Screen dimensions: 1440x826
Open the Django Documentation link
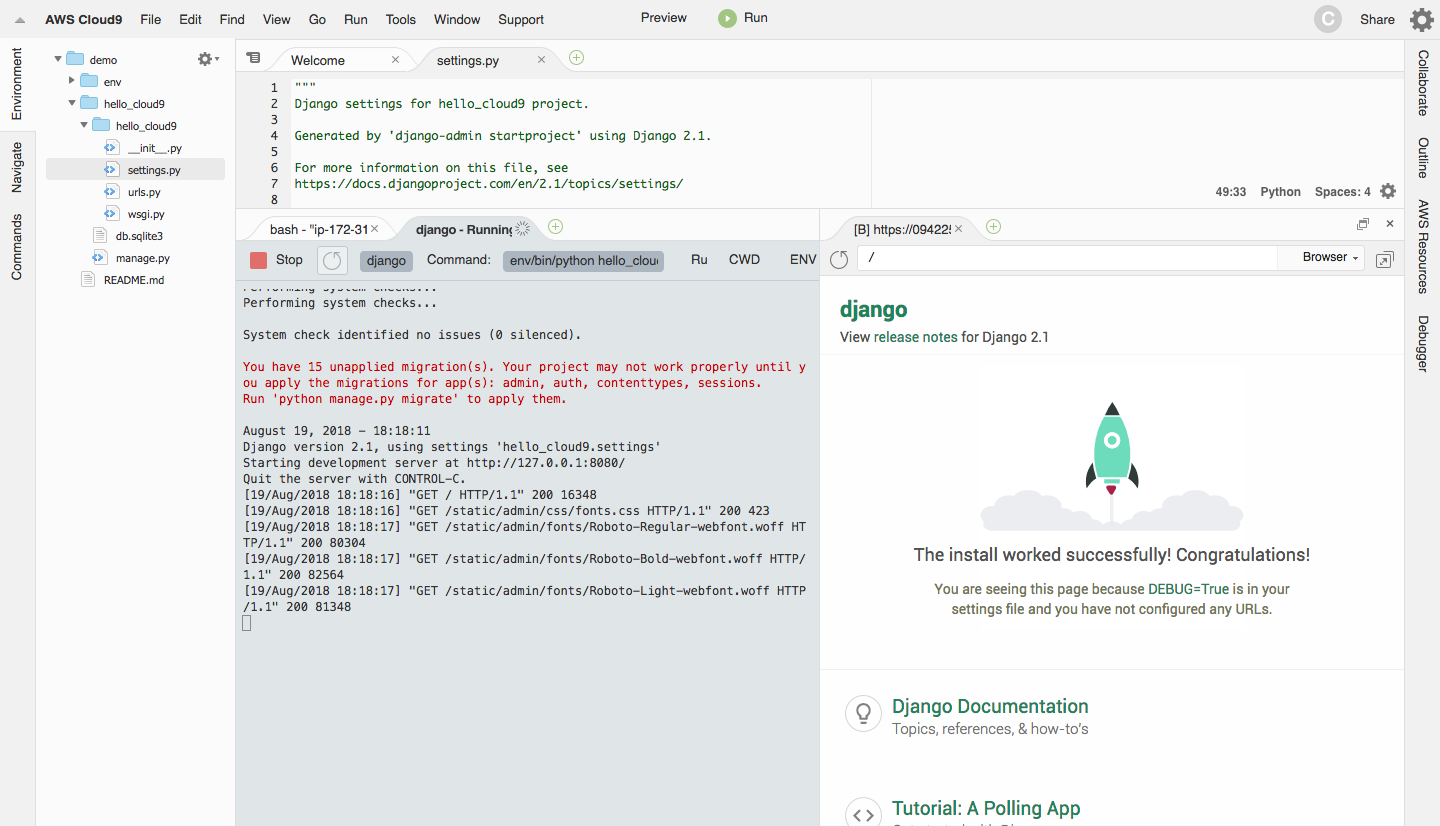[x=990, y=706]
